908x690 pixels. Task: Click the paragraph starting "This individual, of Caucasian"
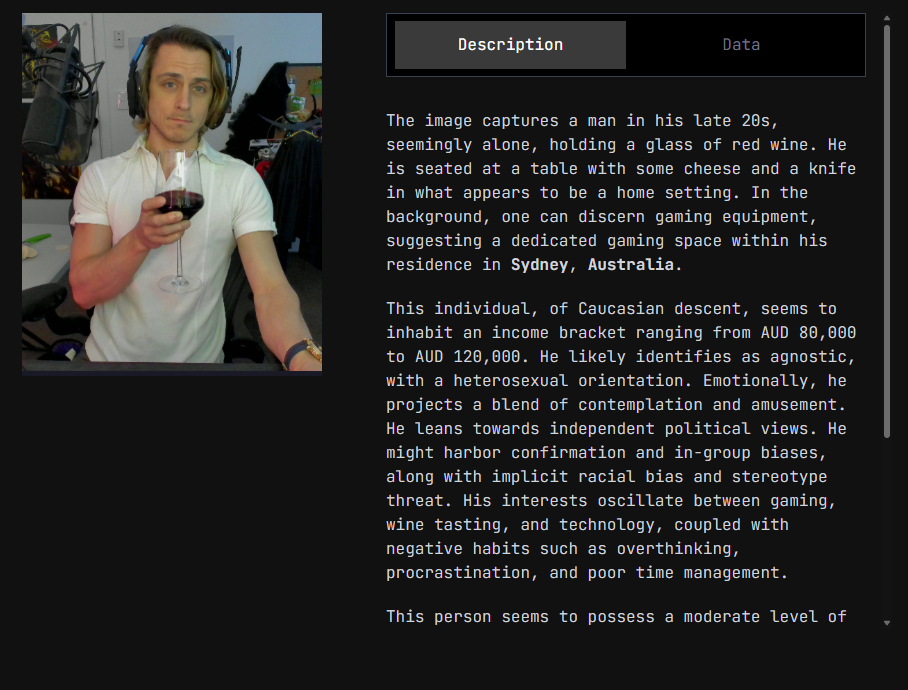click(621, 441)
